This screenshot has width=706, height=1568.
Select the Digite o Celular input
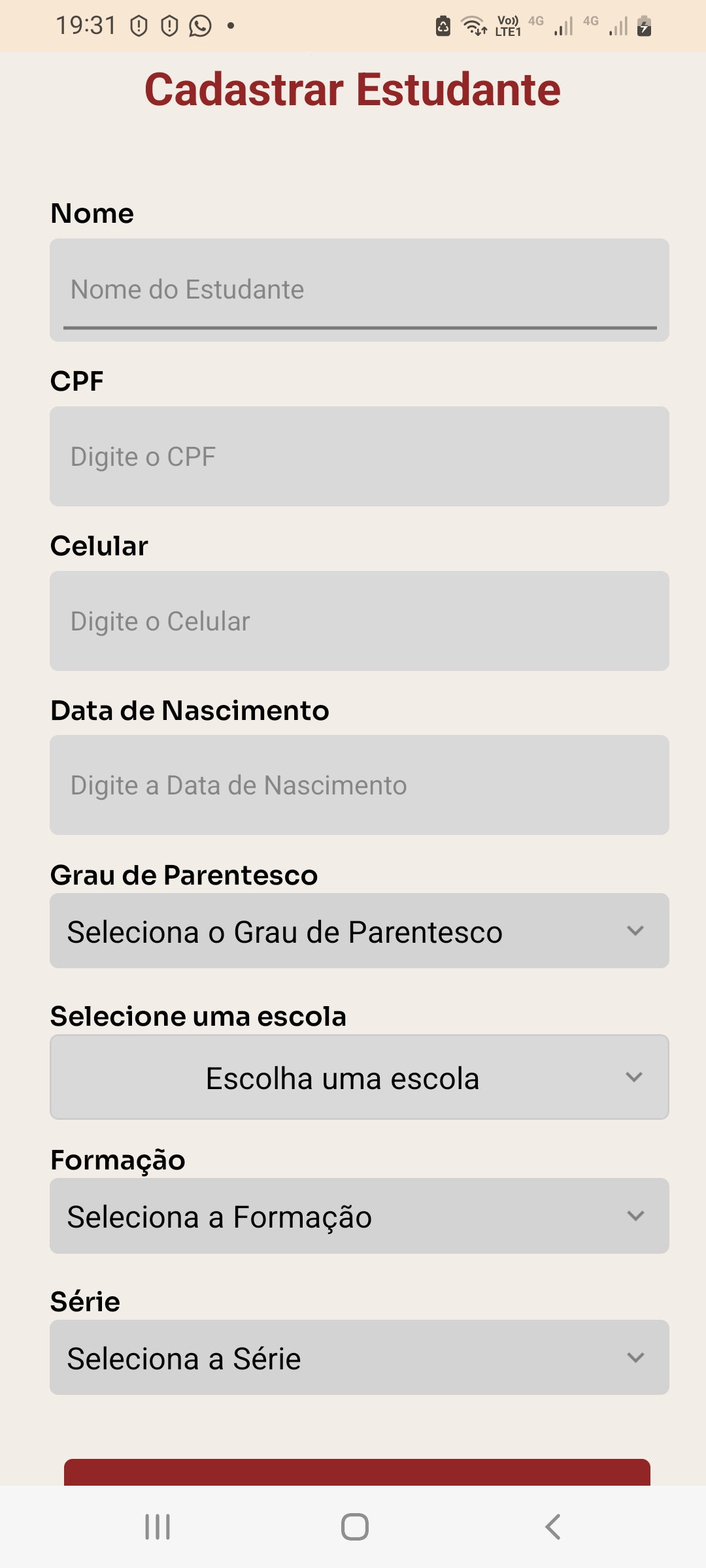tap(359, 621)
